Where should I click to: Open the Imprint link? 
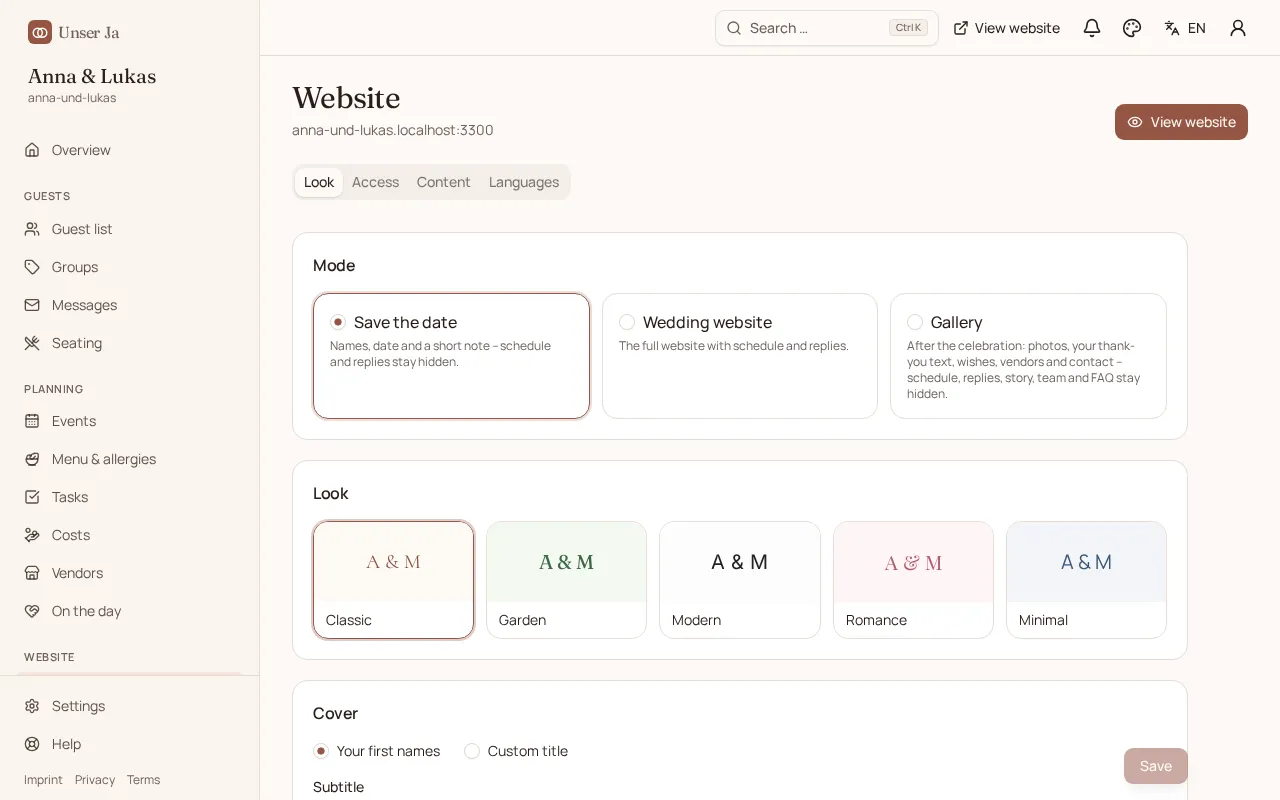43,780
